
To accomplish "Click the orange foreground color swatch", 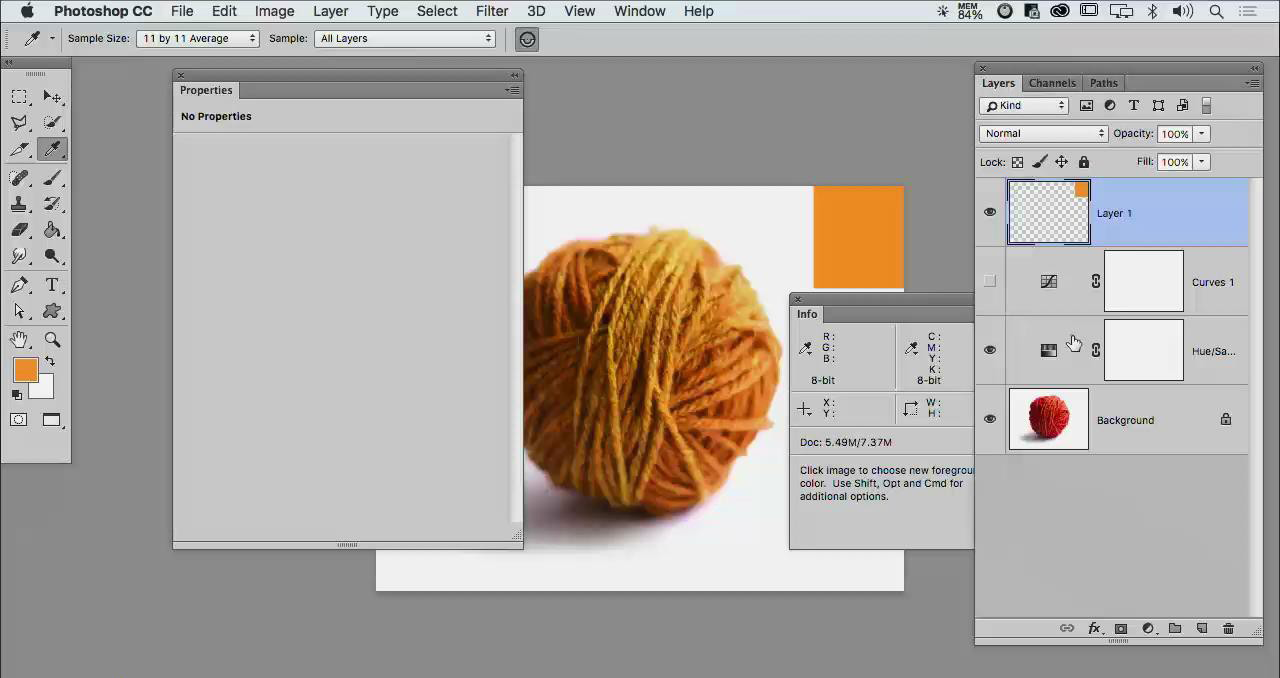I will (25, 370).
